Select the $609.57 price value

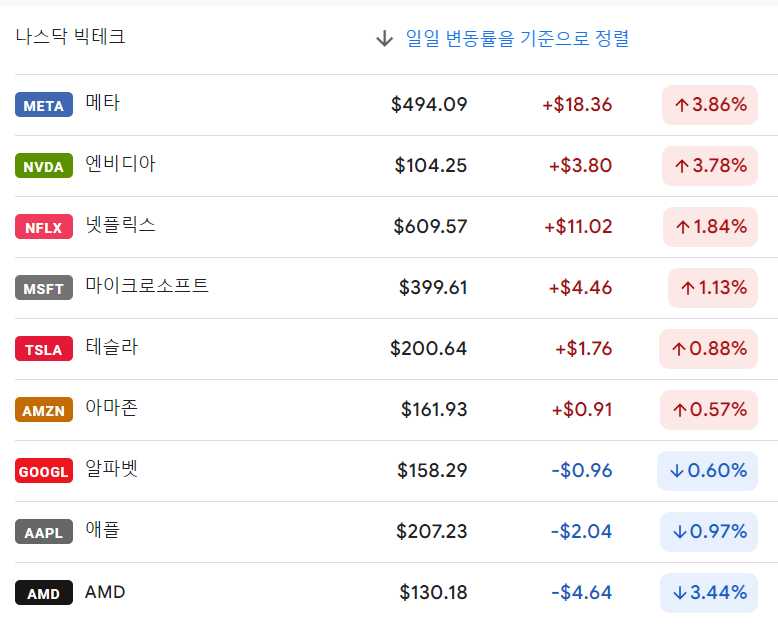pos(430,227)
